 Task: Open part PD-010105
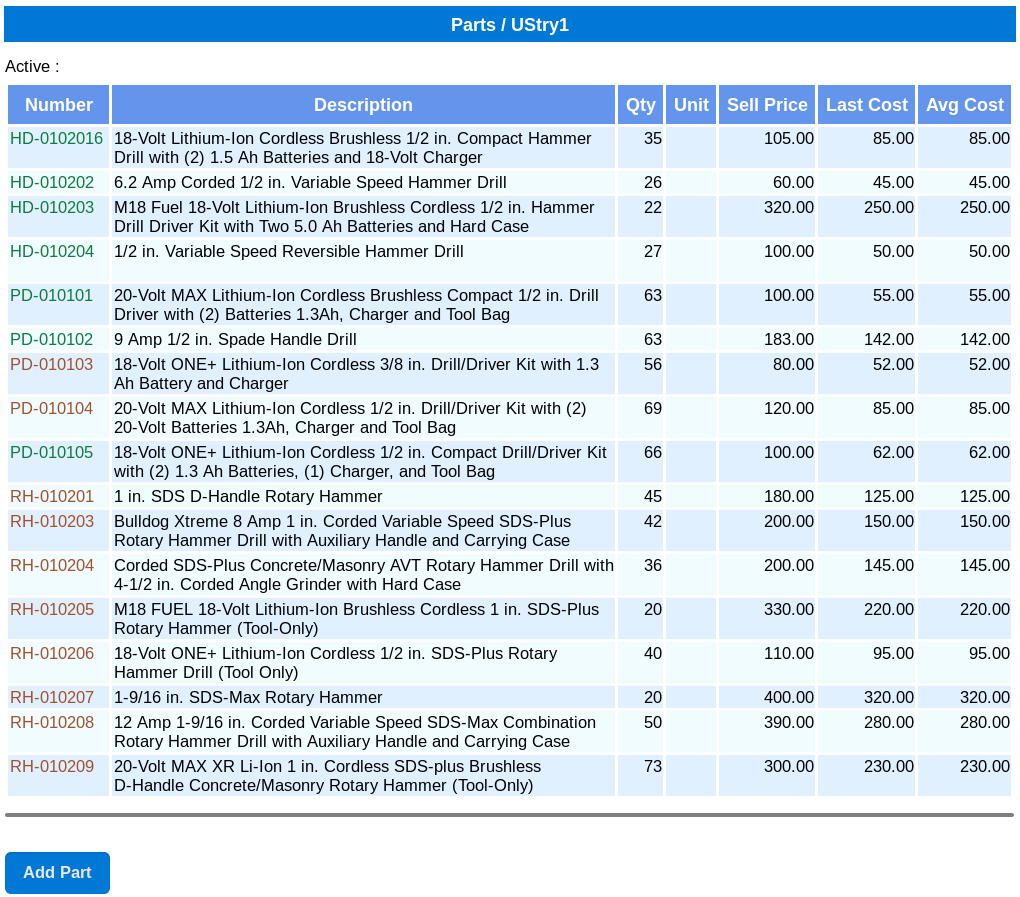tap(51, 452)
